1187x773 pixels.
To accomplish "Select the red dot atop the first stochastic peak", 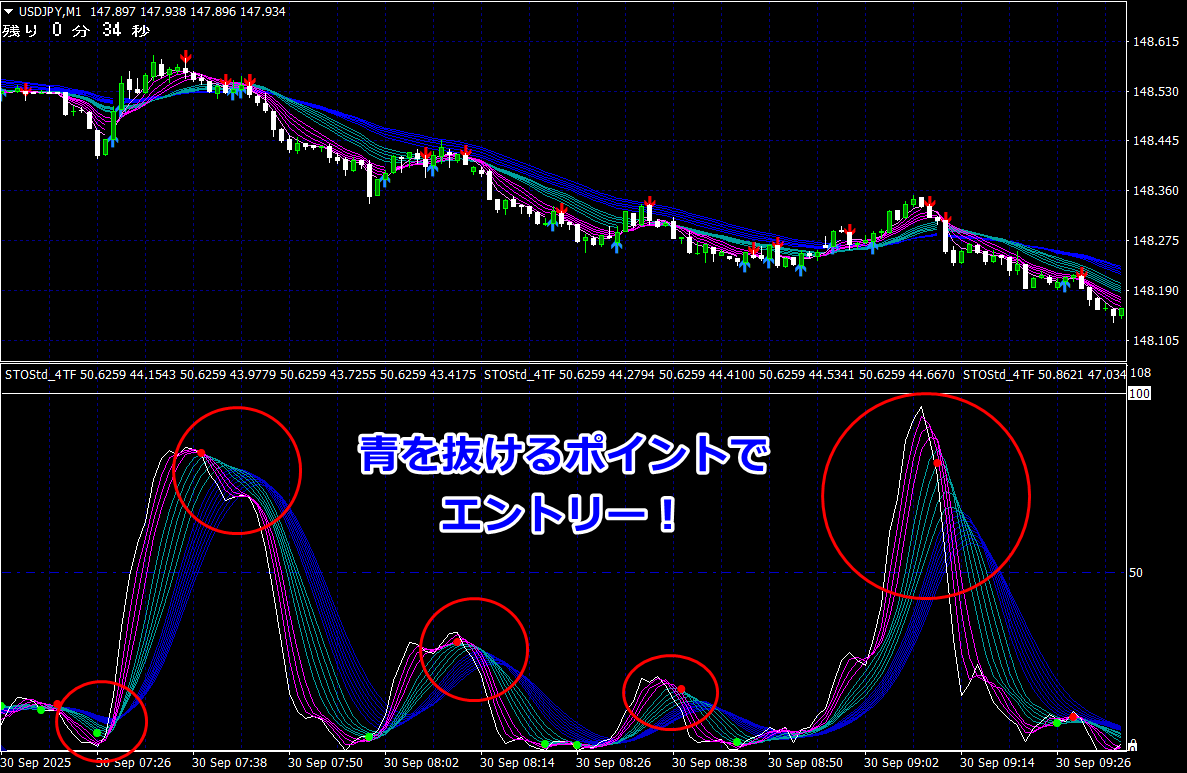I will coord(201,454).
